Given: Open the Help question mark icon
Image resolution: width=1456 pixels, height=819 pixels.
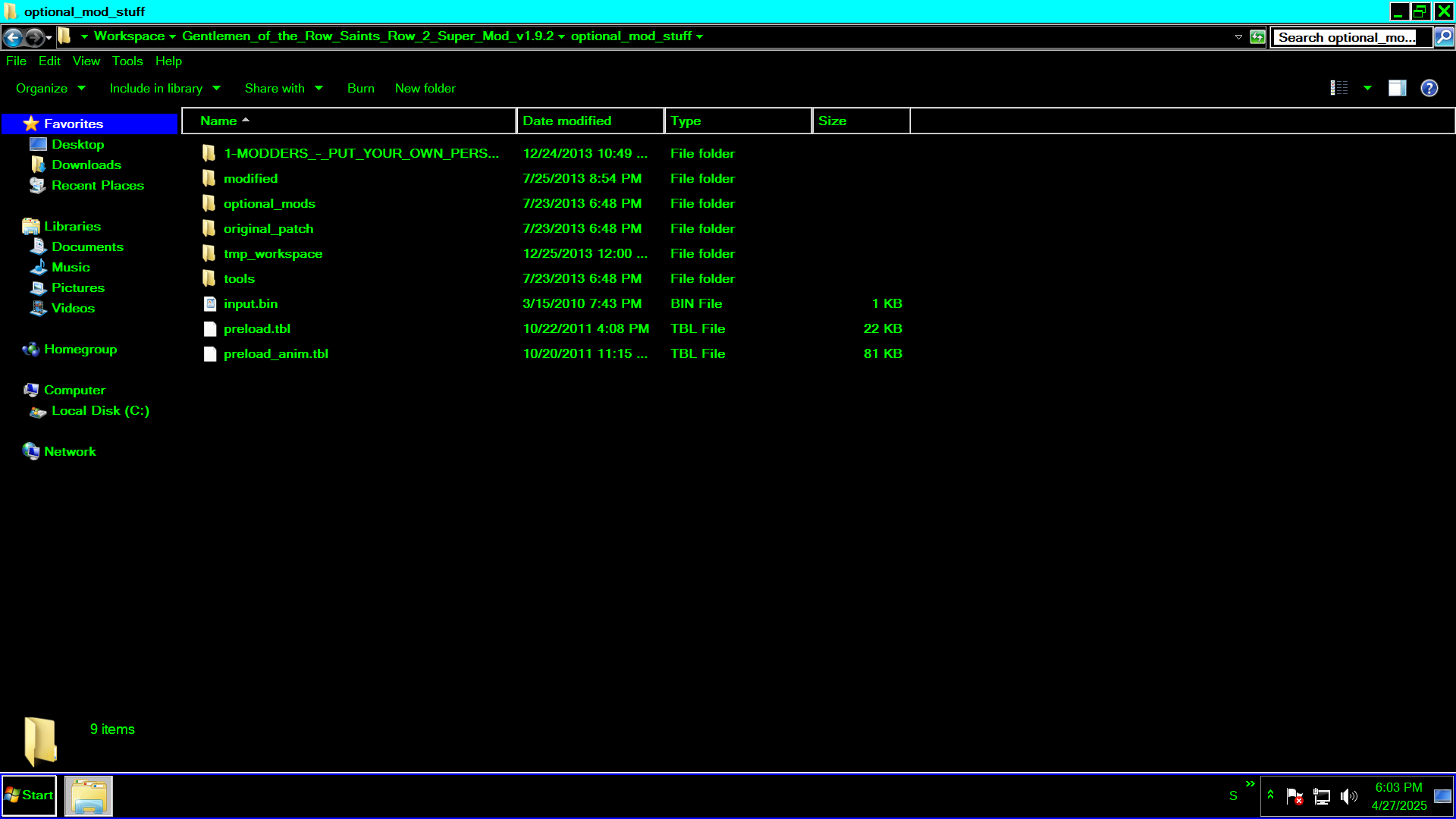Looking at the screenshot, I should tap(1429, 89).
